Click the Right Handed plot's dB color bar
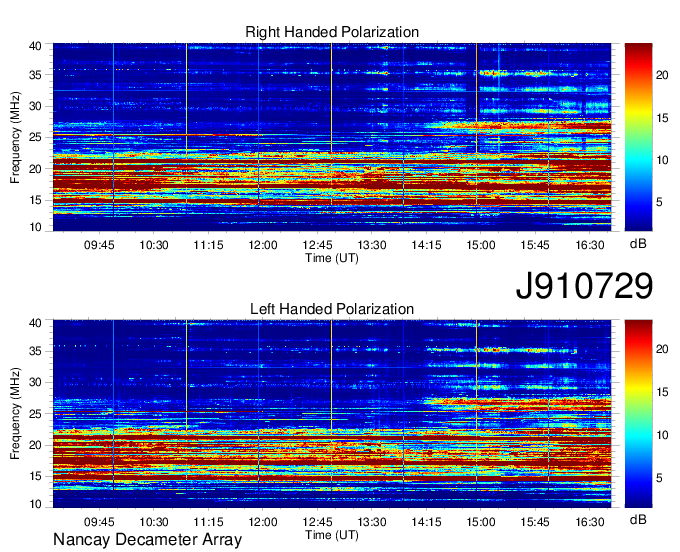The image size is (680, 552). [x=638, y=137]
